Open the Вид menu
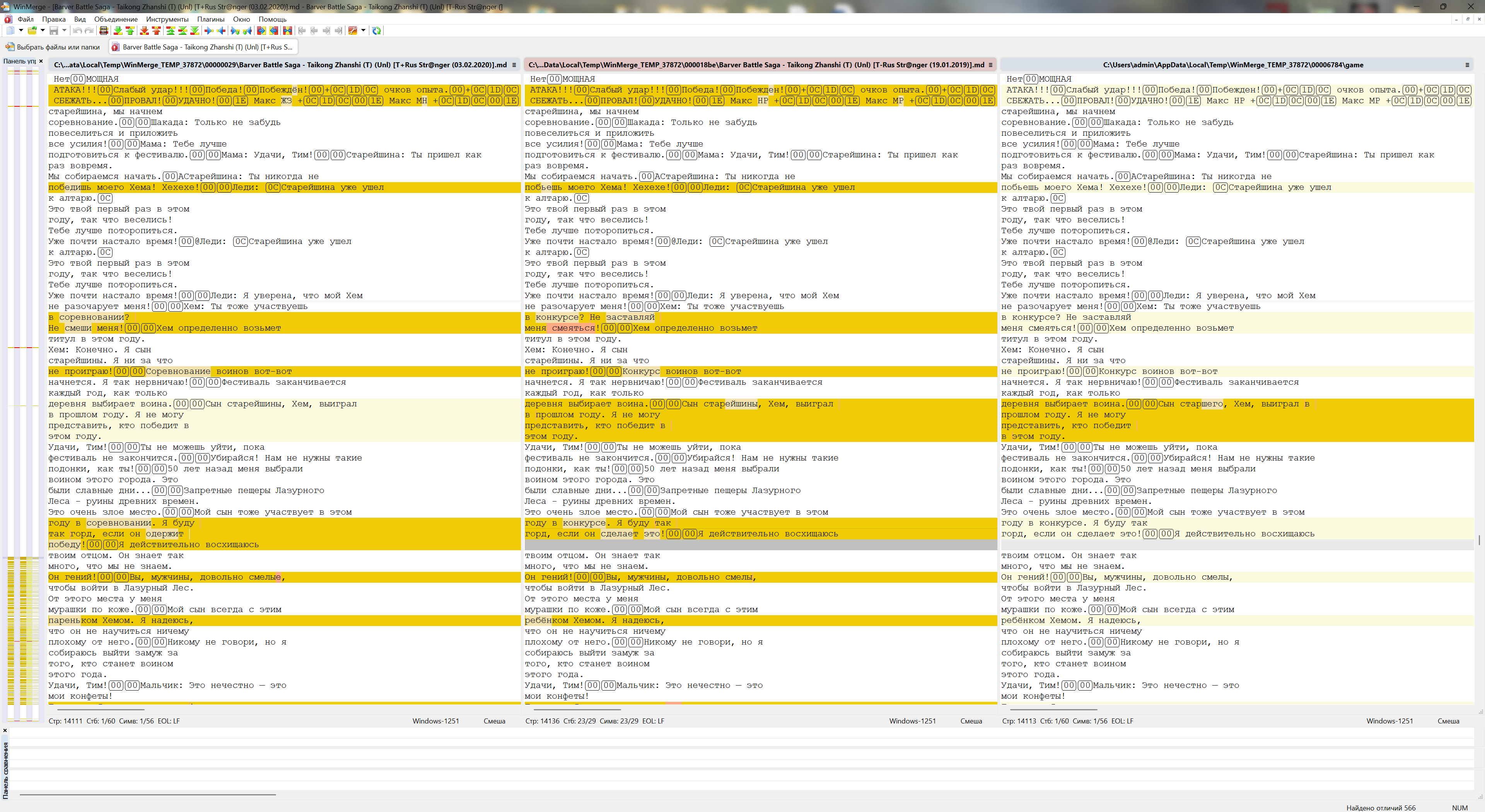The width and height of the screenshot is (1485, 812). pyautogui.click(x=80, y=19)
